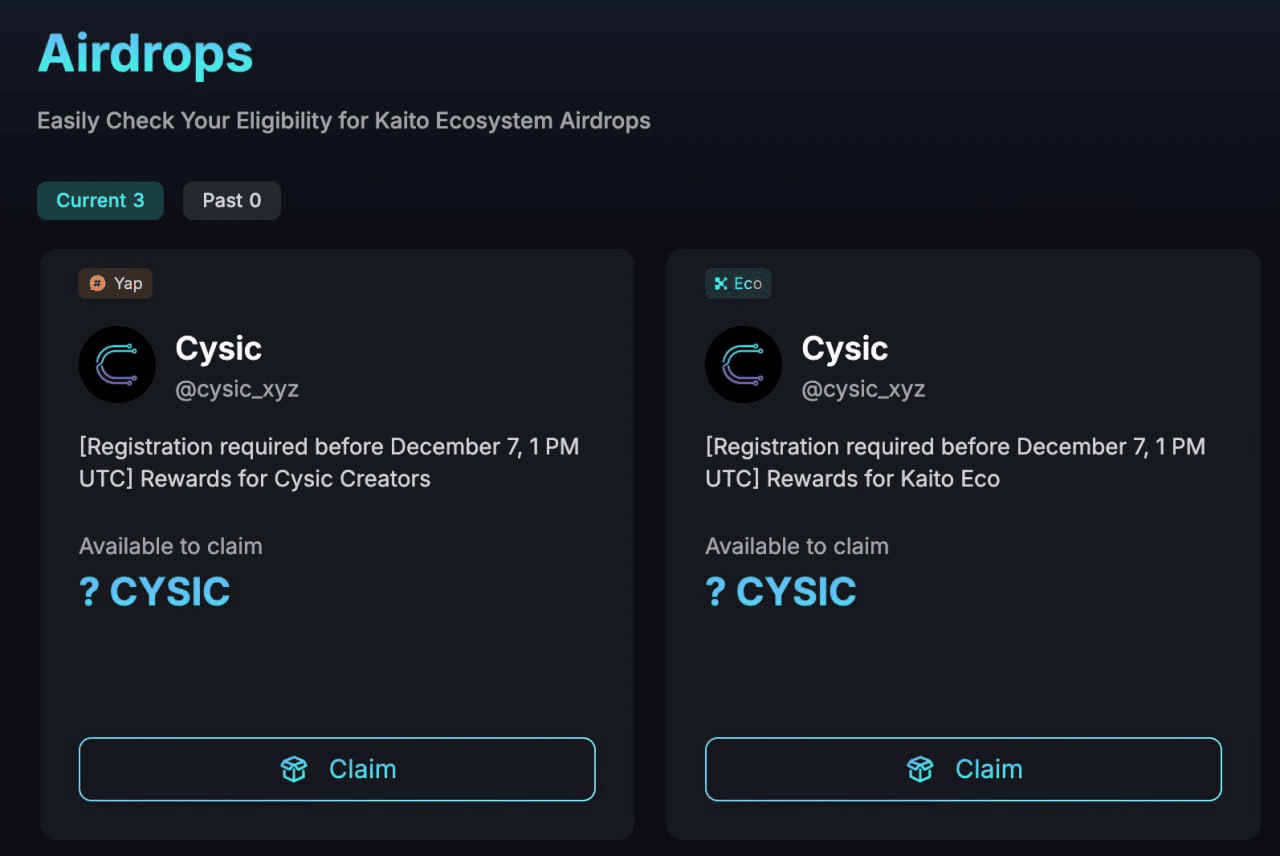1280x856 pixels.
Task: Select the Yap category tag
Action: [116, 284]
